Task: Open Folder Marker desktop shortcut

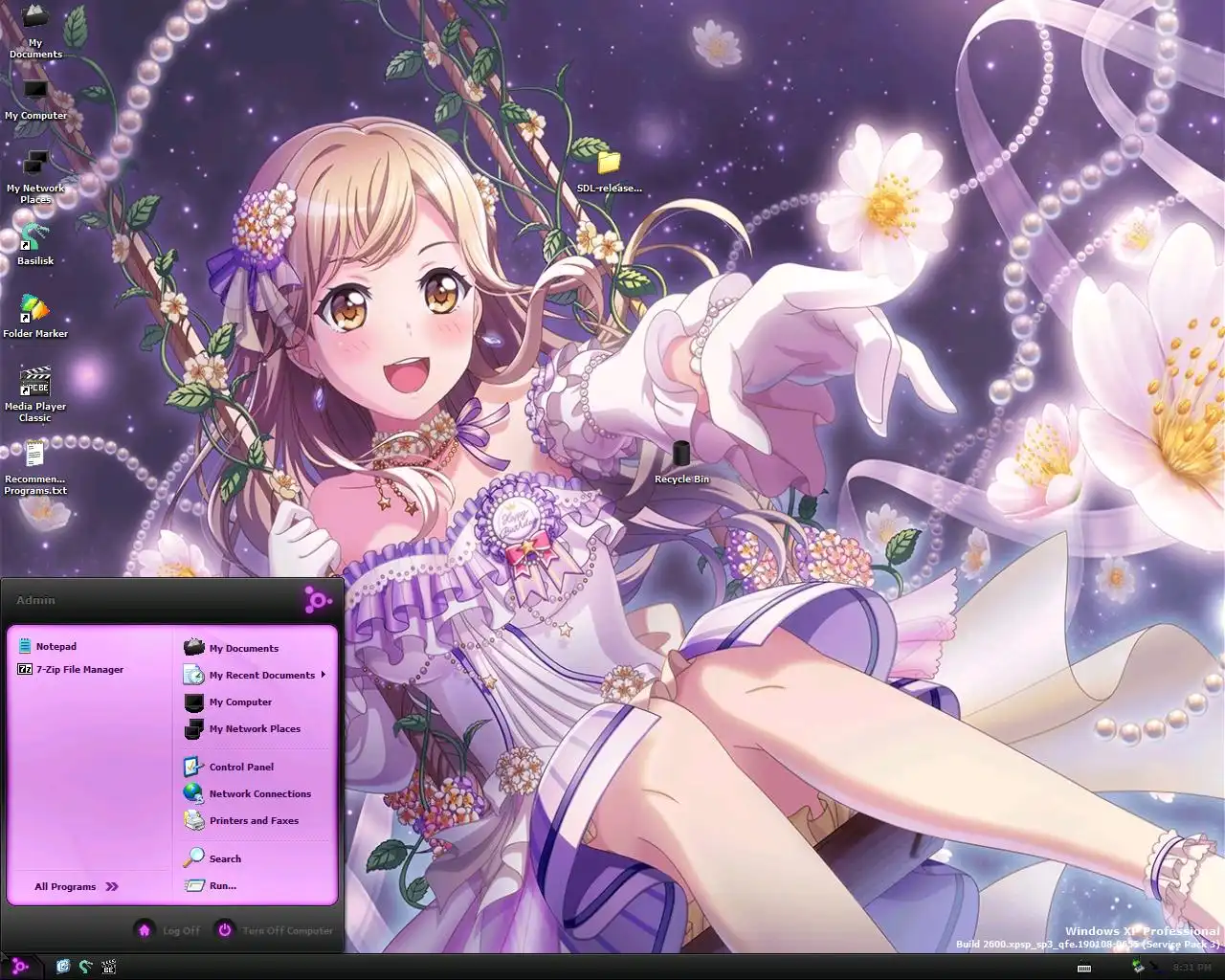Action: tap(35, 317)
